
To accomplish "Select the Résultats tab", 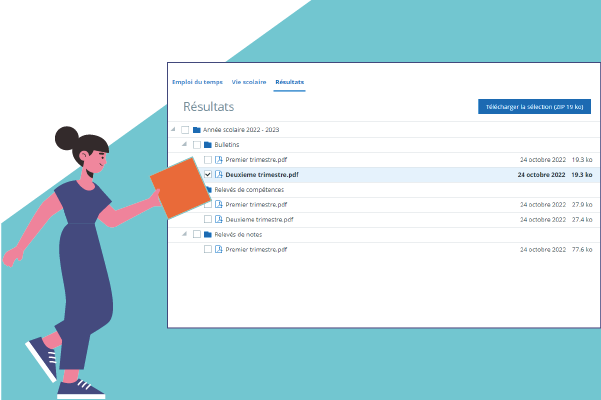I will pyautogui.click(x=289, y=82).
